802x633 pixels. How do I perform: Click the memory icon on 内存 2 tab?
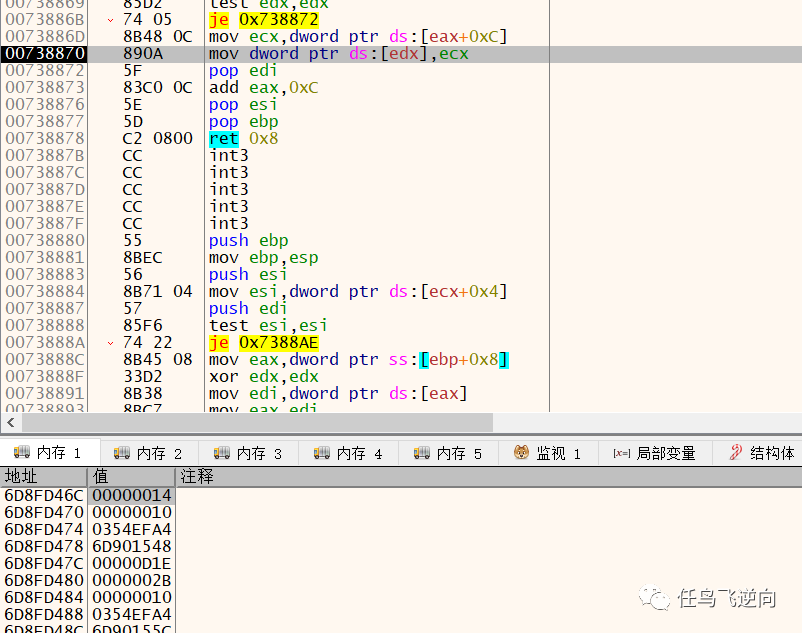pos(122,453)
